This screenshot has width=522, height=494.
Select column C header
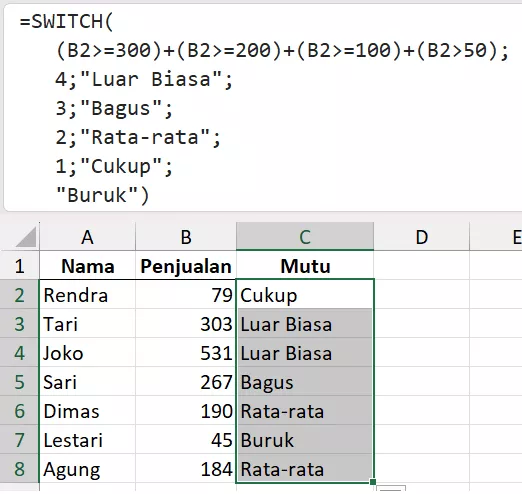305,237
